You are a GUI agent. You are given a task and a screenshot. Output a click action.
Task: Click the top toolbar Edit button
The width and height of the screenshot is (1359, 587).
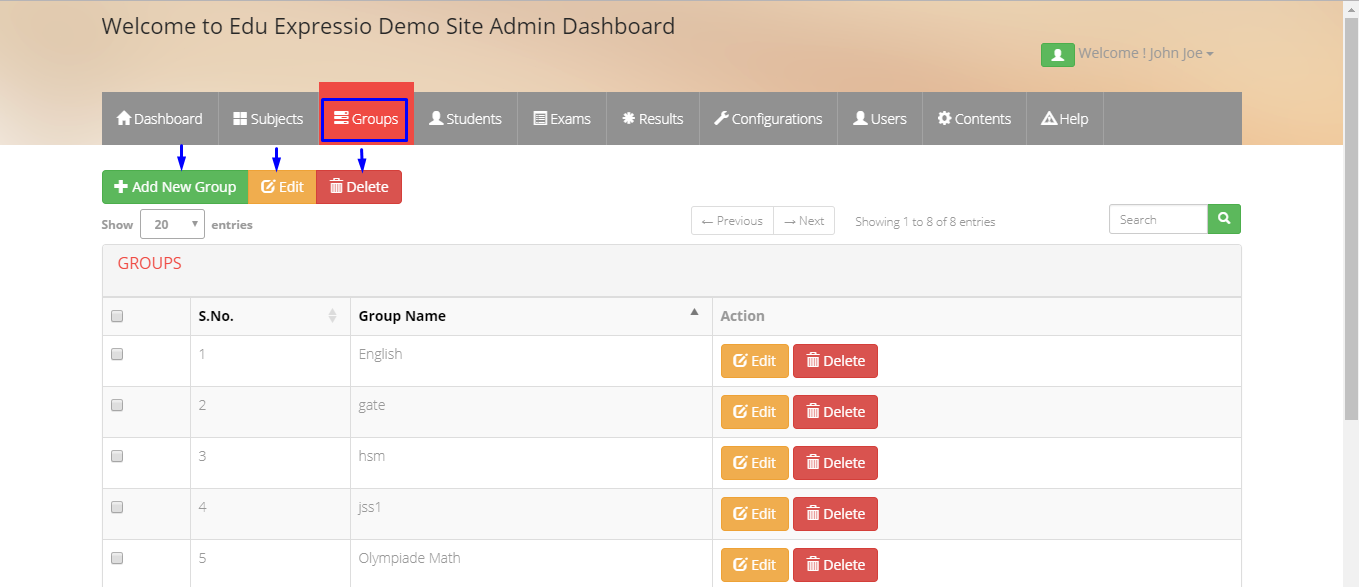tap(282, 187)
